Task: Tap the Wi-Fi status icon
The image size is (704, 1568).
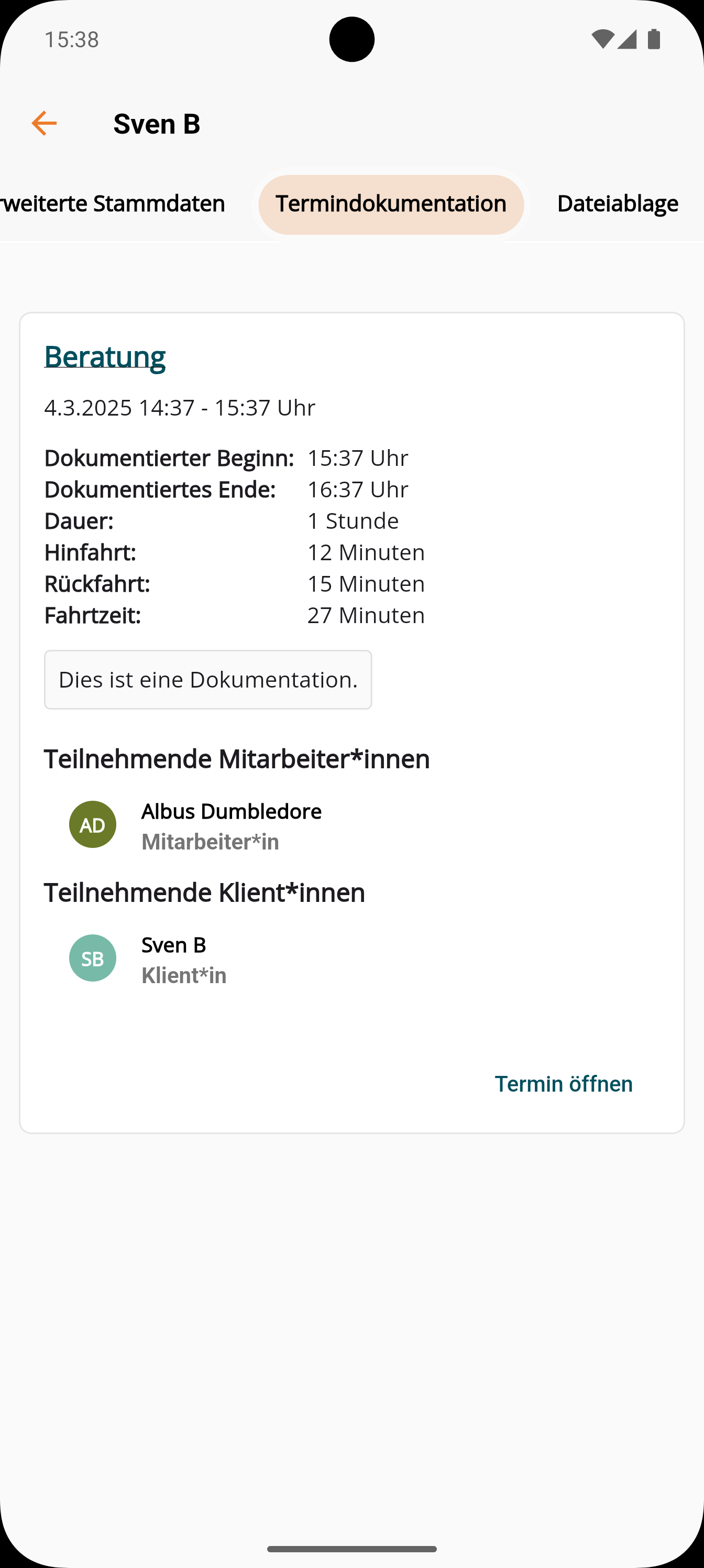Action: [x=602, y=39]
